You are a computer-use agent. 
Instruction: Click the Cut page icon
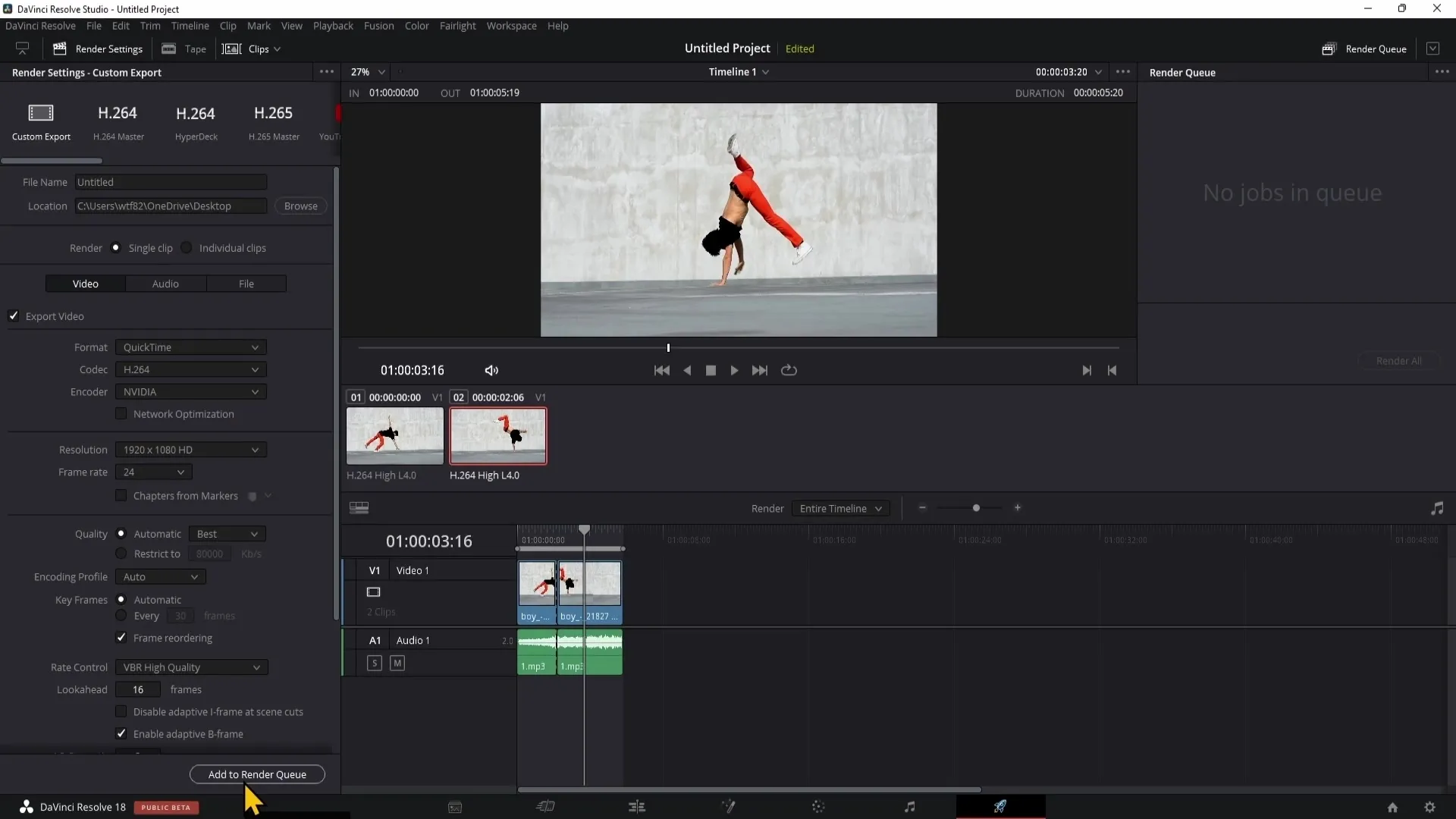coord(545,807)
